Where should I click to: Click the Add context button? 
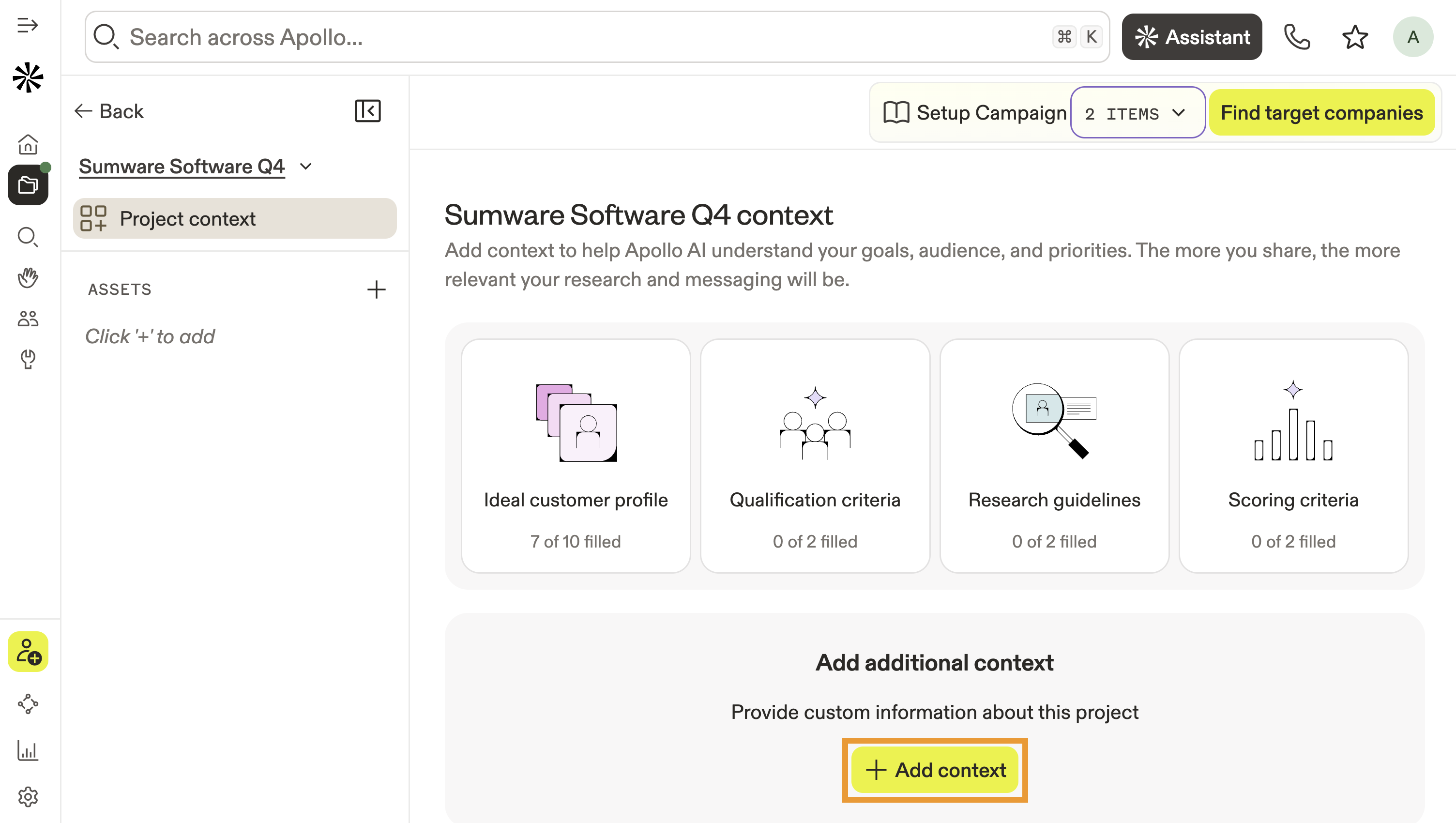point(935,770)
